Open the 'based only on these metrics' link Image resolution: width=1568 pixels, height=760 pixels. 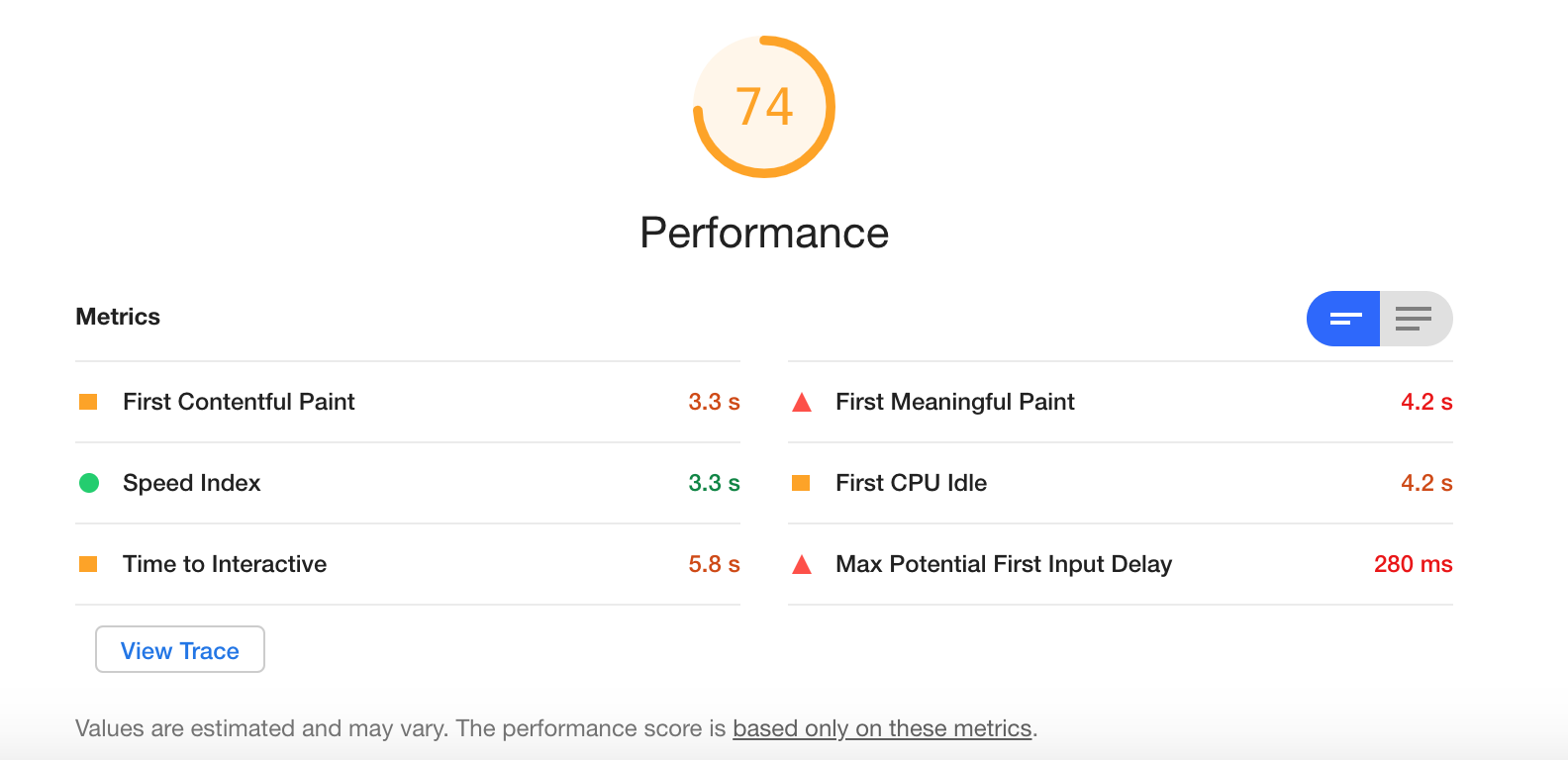coord(881,728)
